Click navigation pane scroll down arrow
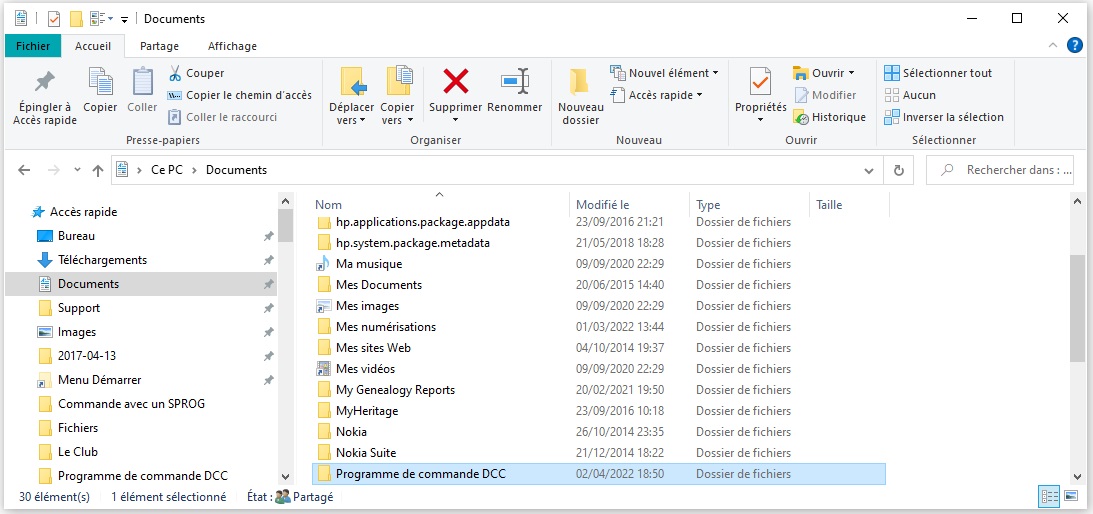 tap(285, 476)
